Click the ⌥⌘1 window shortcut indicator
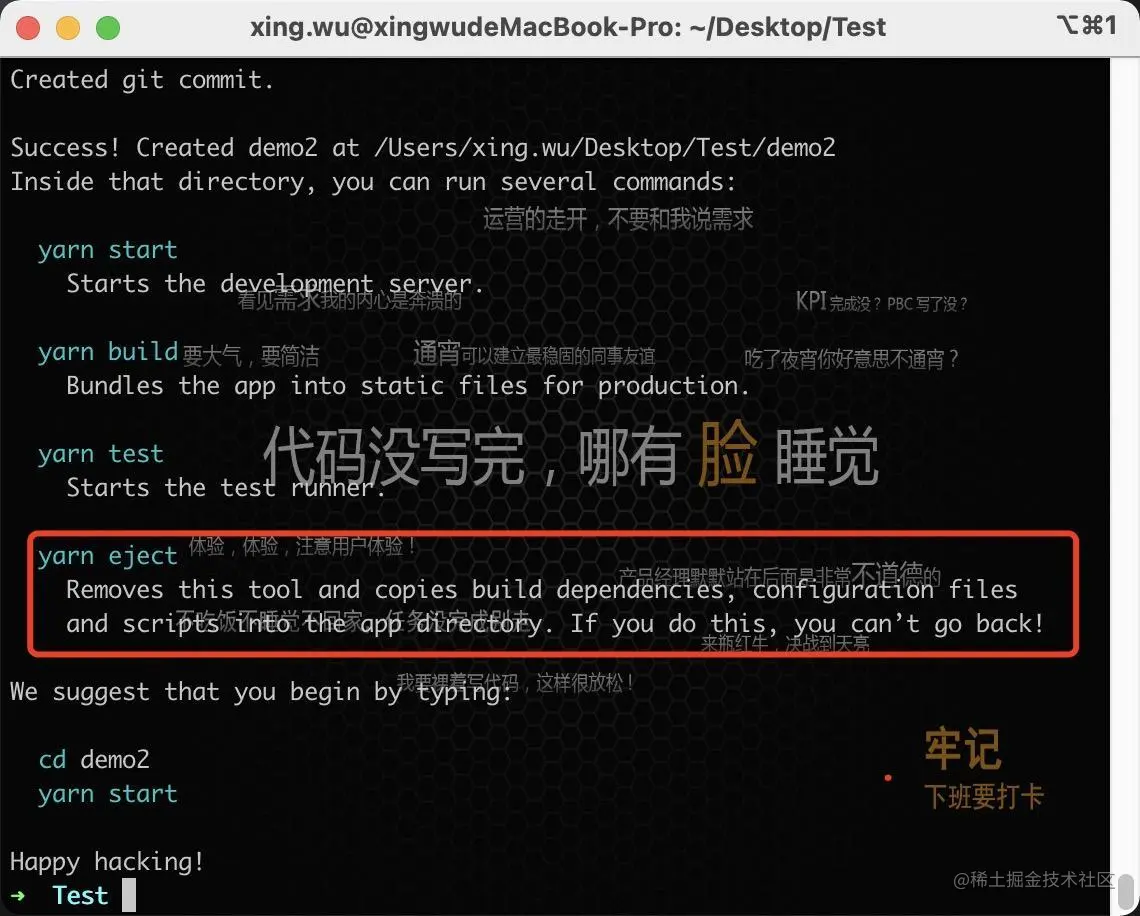Screen dimensions: 1140x916 pos(1087,25)
